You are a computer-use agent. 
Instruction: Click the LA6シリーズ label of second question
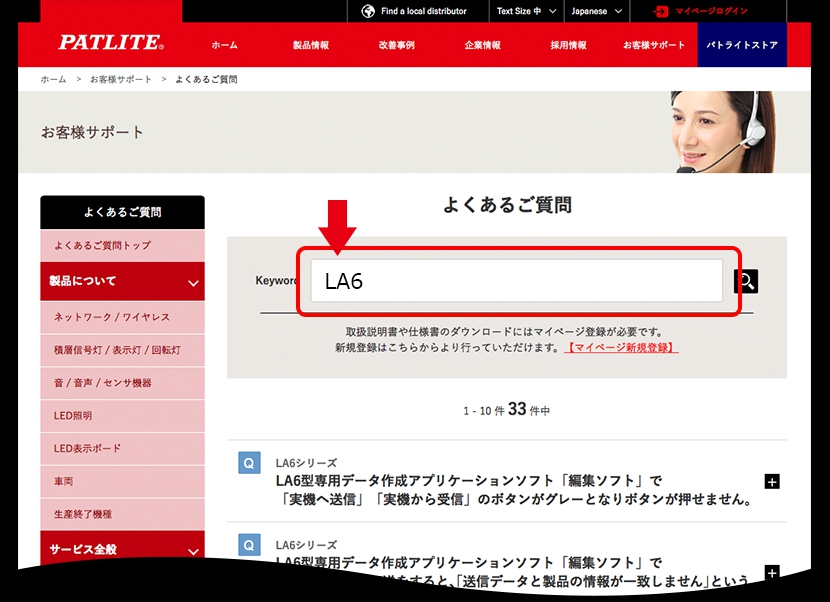(306, 545)
